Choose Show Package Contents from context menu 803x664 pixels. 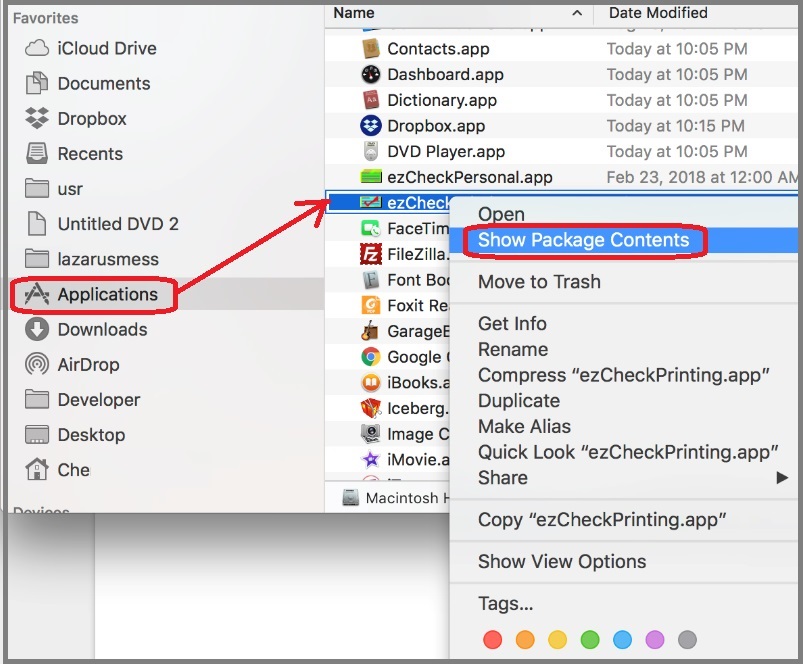583,241
